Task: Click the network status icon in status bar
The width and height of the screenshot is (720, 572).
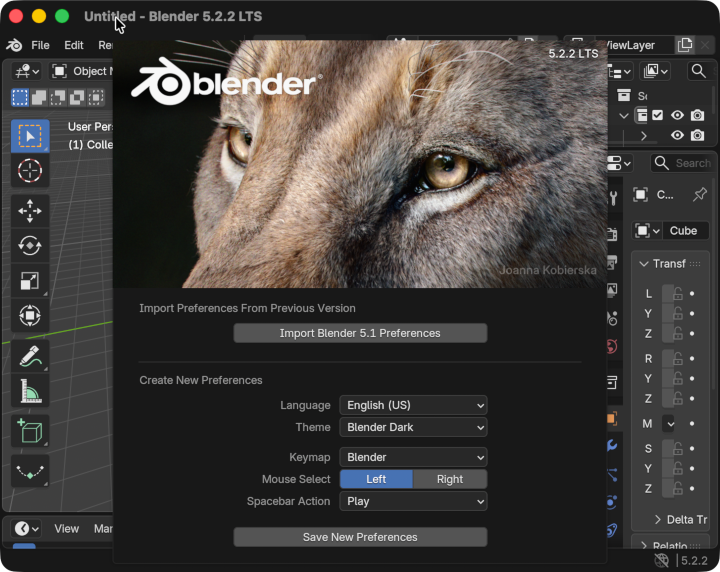Action: 662,561
